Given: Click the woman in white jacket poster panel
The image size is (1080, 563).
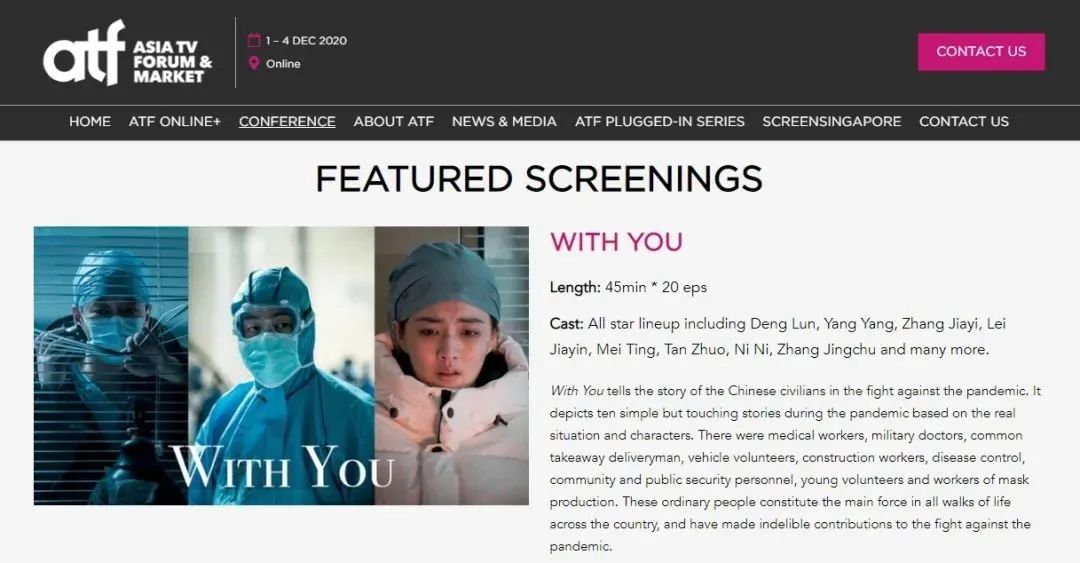Looking at the screenshot, I should (x=452, y=366).
